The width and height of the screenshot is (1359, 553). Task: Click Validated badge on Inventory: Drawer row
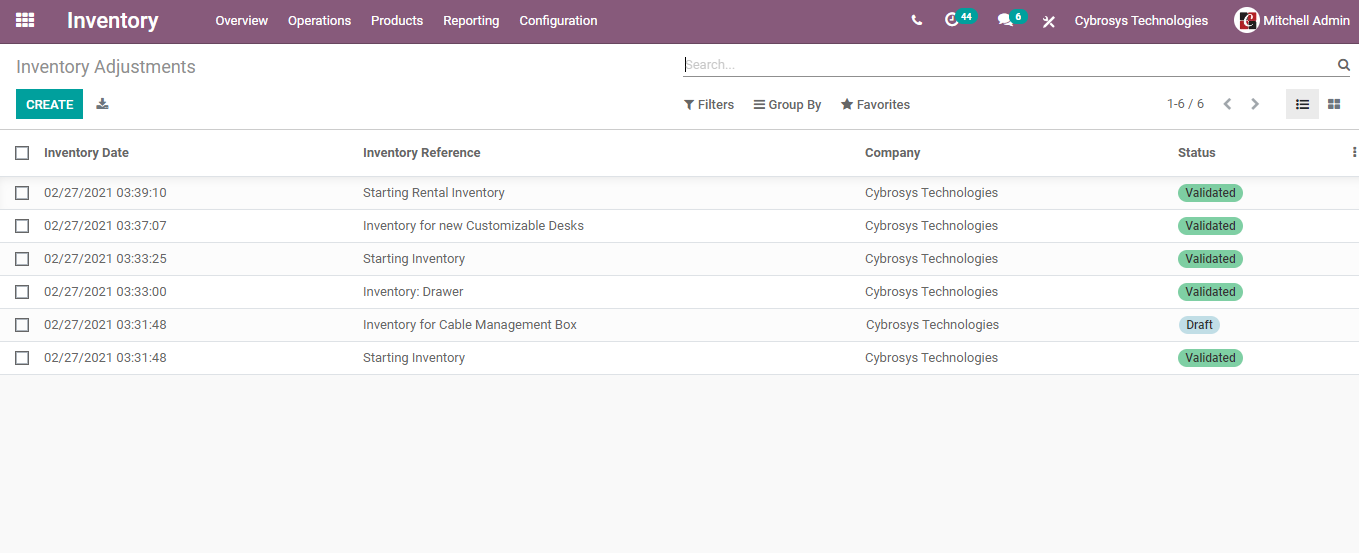point(1210,292)
